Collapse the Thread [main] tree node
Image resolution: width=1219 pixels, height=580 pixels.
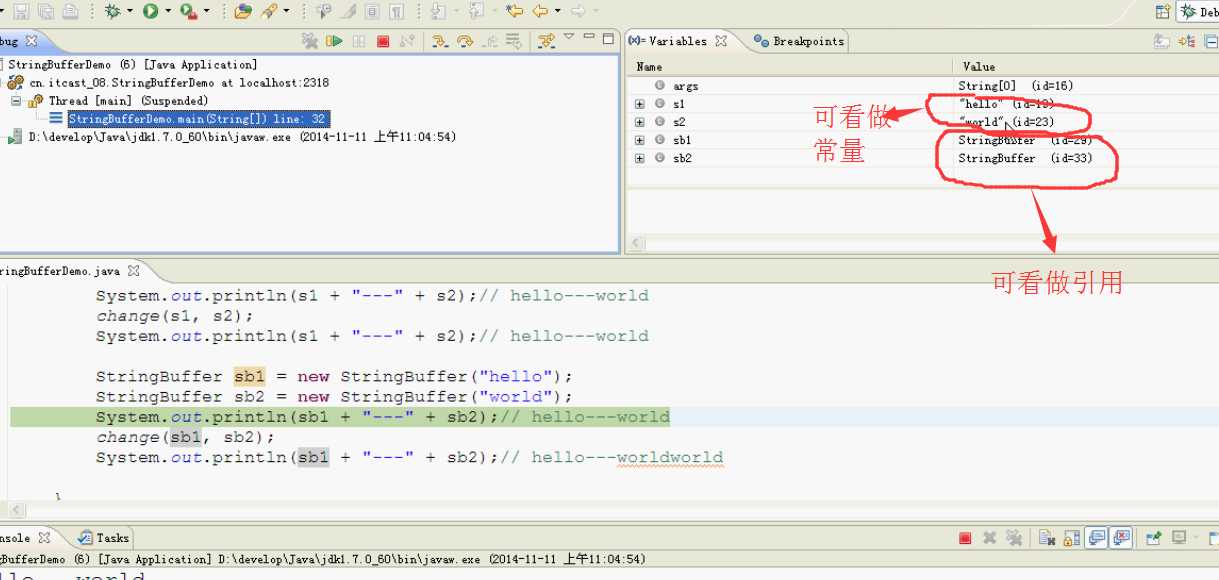[16, 101]
